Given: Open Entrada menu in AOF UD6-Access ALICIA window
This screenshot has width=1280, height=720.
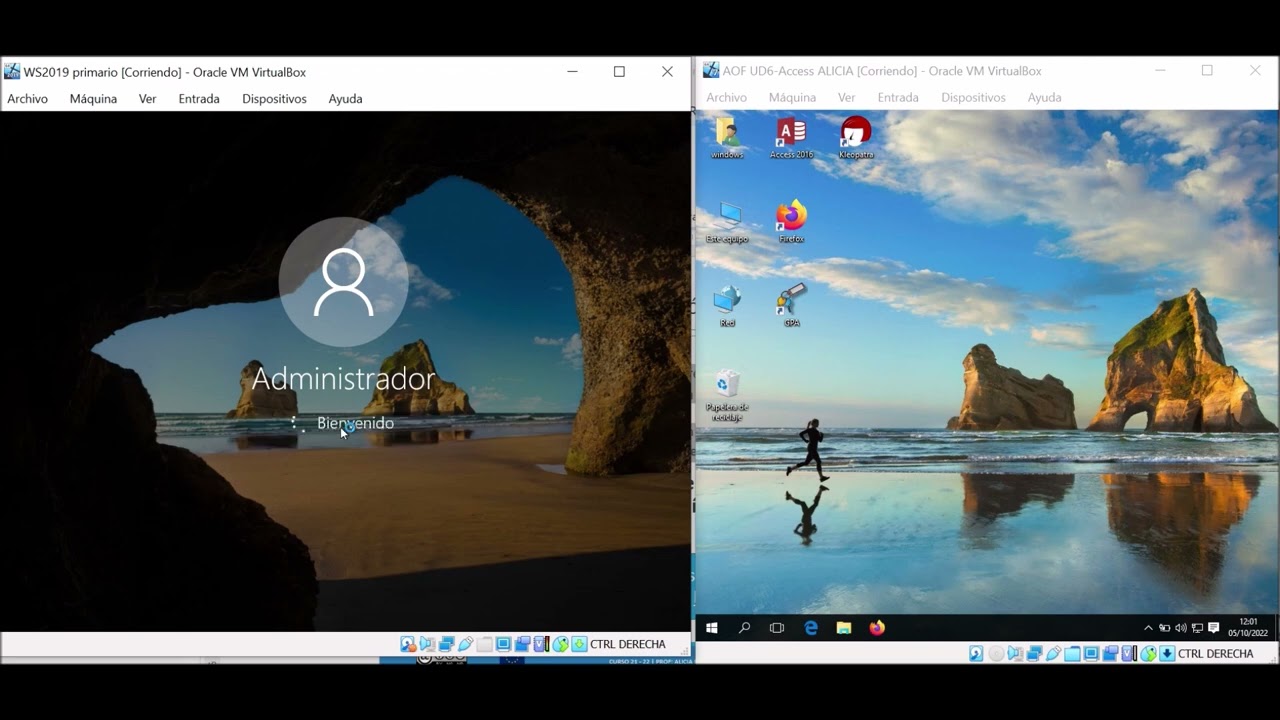Looking at the screenshot, I should pyautogui.click(x=898, y=97).
